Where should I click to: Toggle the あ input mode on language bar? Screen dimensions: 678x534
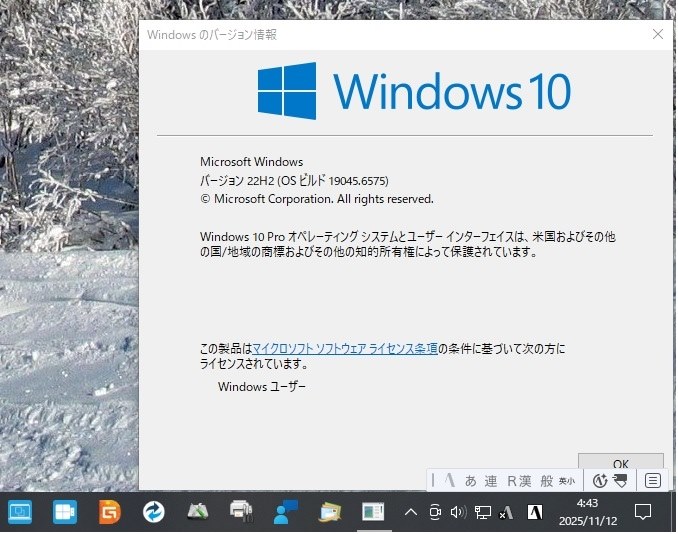[470, 480]
